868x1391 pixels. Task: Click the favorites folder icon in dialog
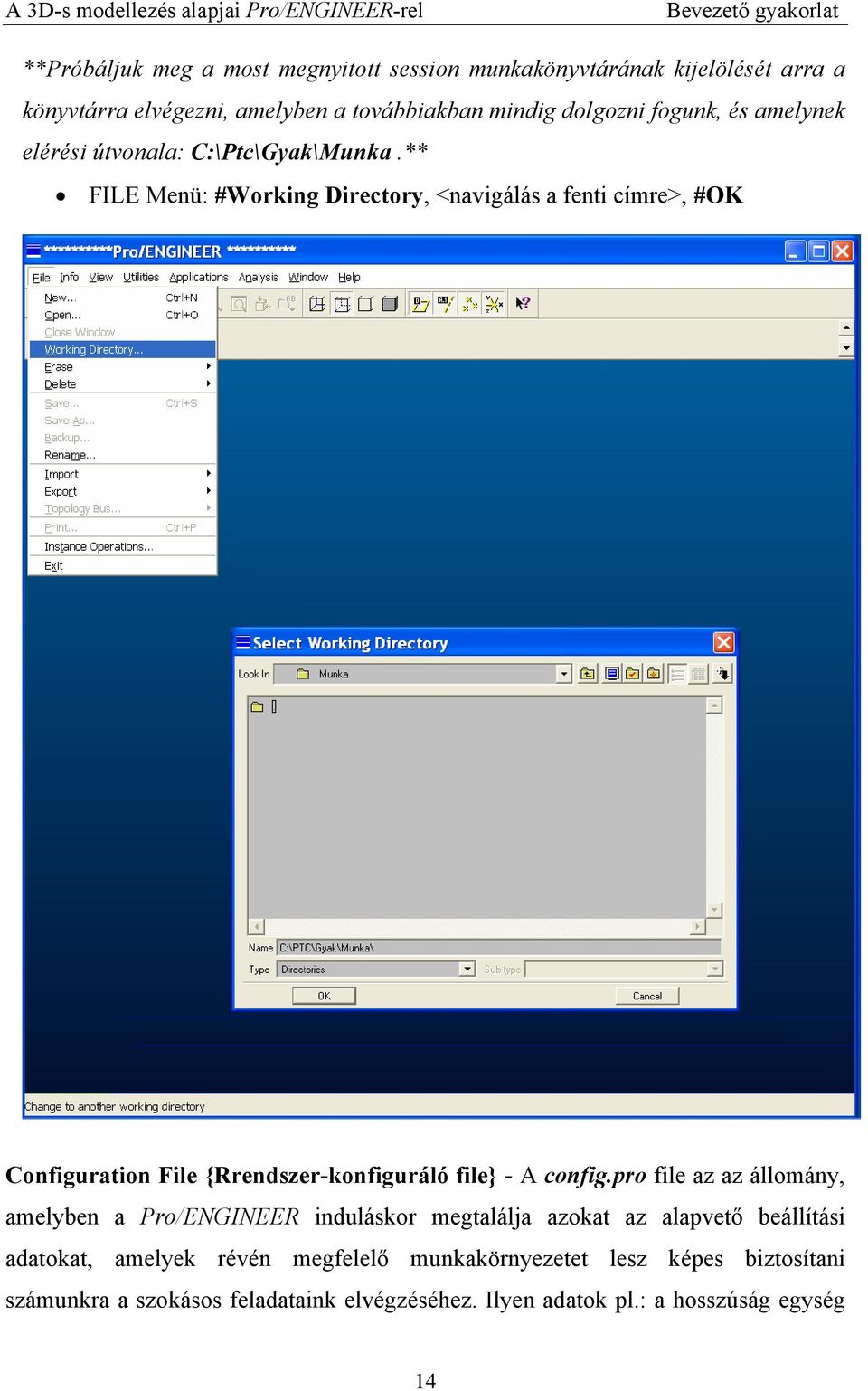coord(654,674)
